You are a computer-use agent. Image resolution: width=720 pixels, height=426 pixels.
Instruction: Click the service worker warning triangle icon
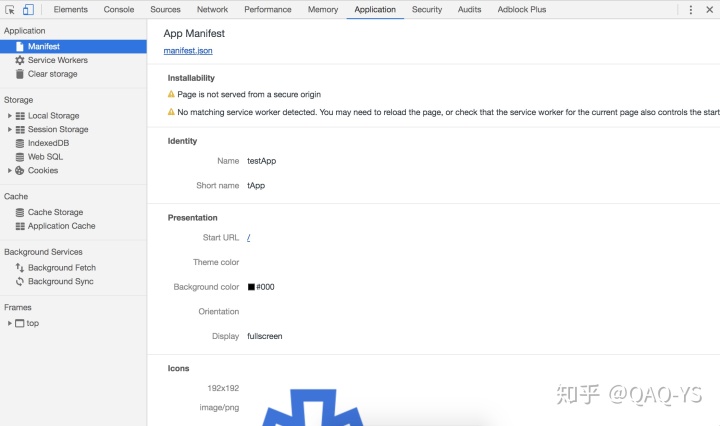[171, 112]
